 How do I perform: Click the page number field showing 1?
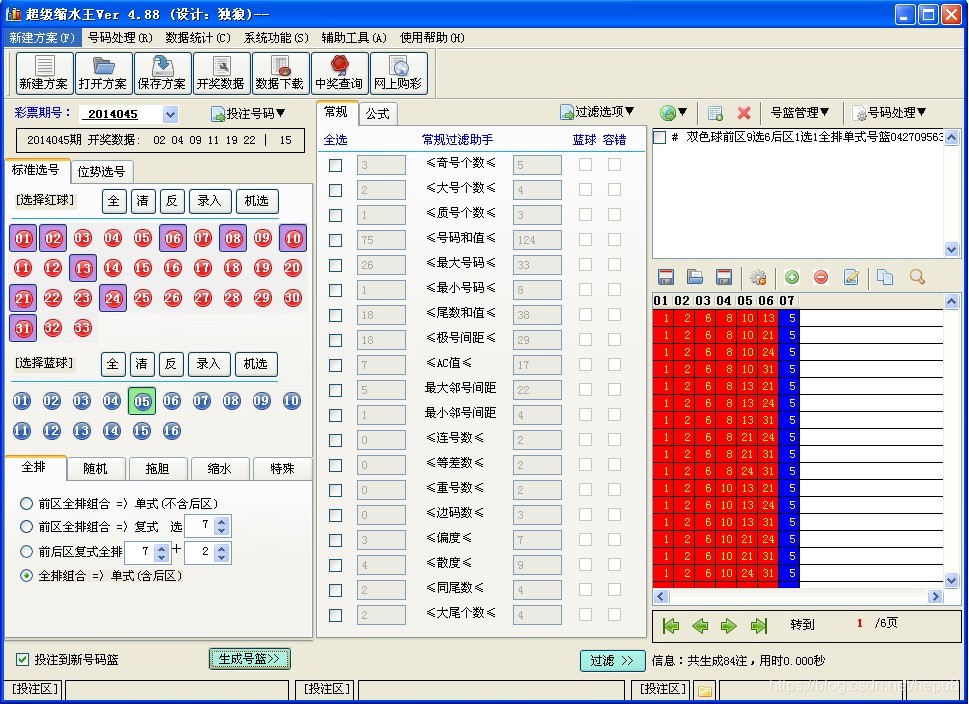(859, 624)
